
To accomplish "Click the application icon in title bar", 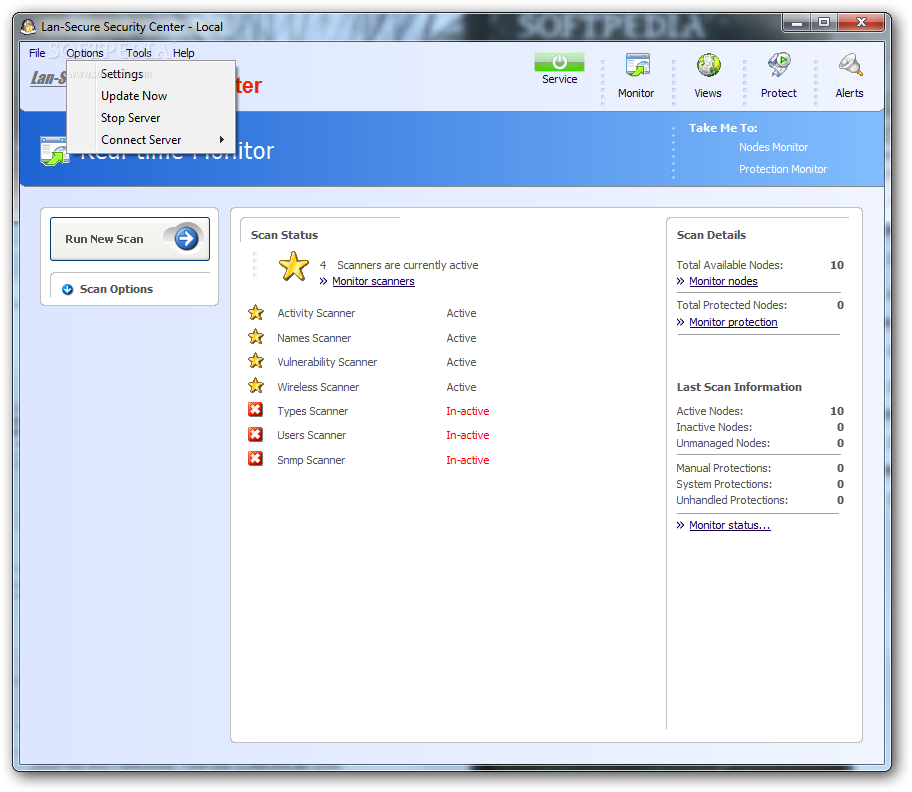I will tap(28, 27).
